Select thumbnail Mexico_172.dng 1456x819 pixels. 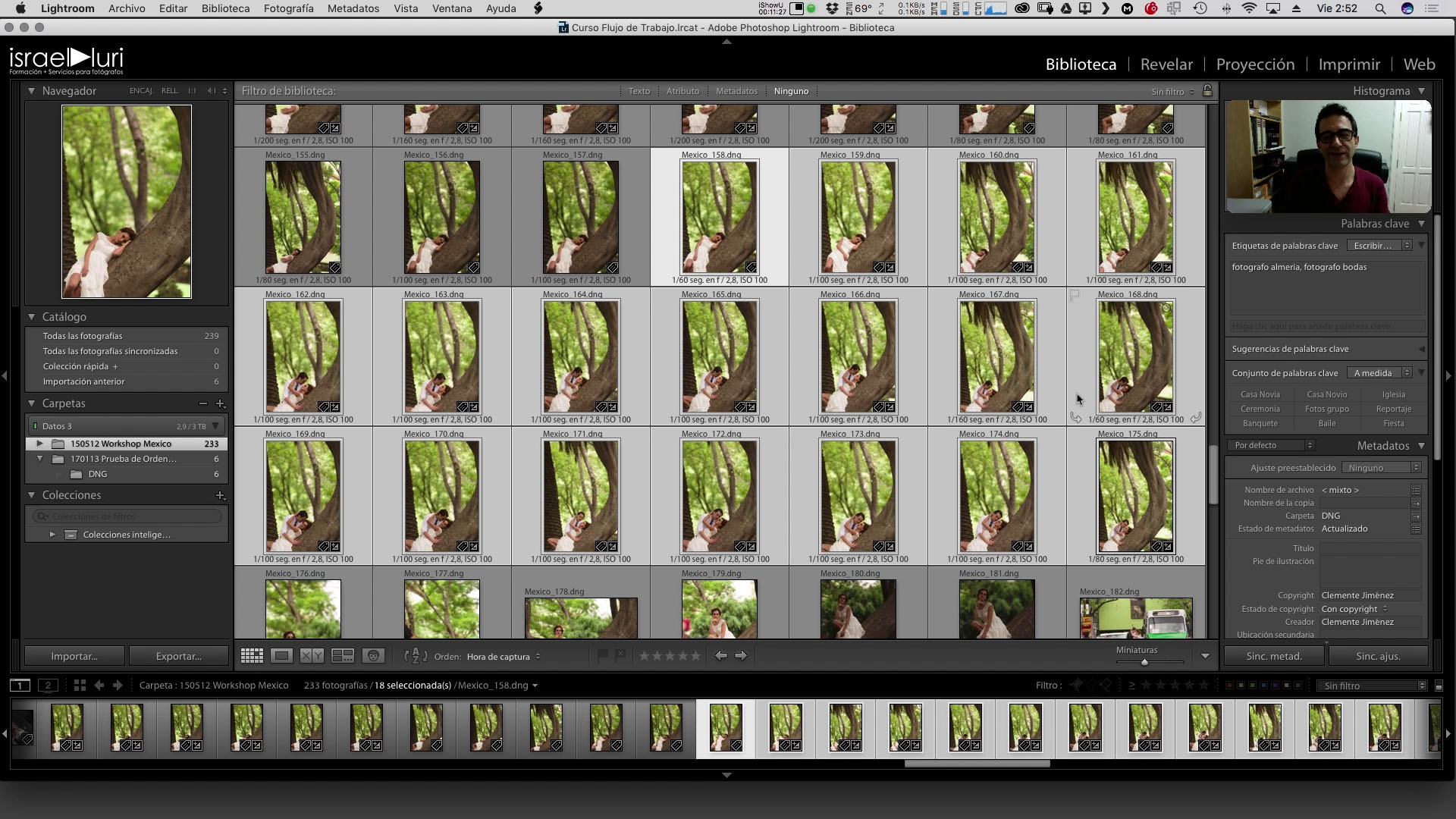tap(719, 497)
